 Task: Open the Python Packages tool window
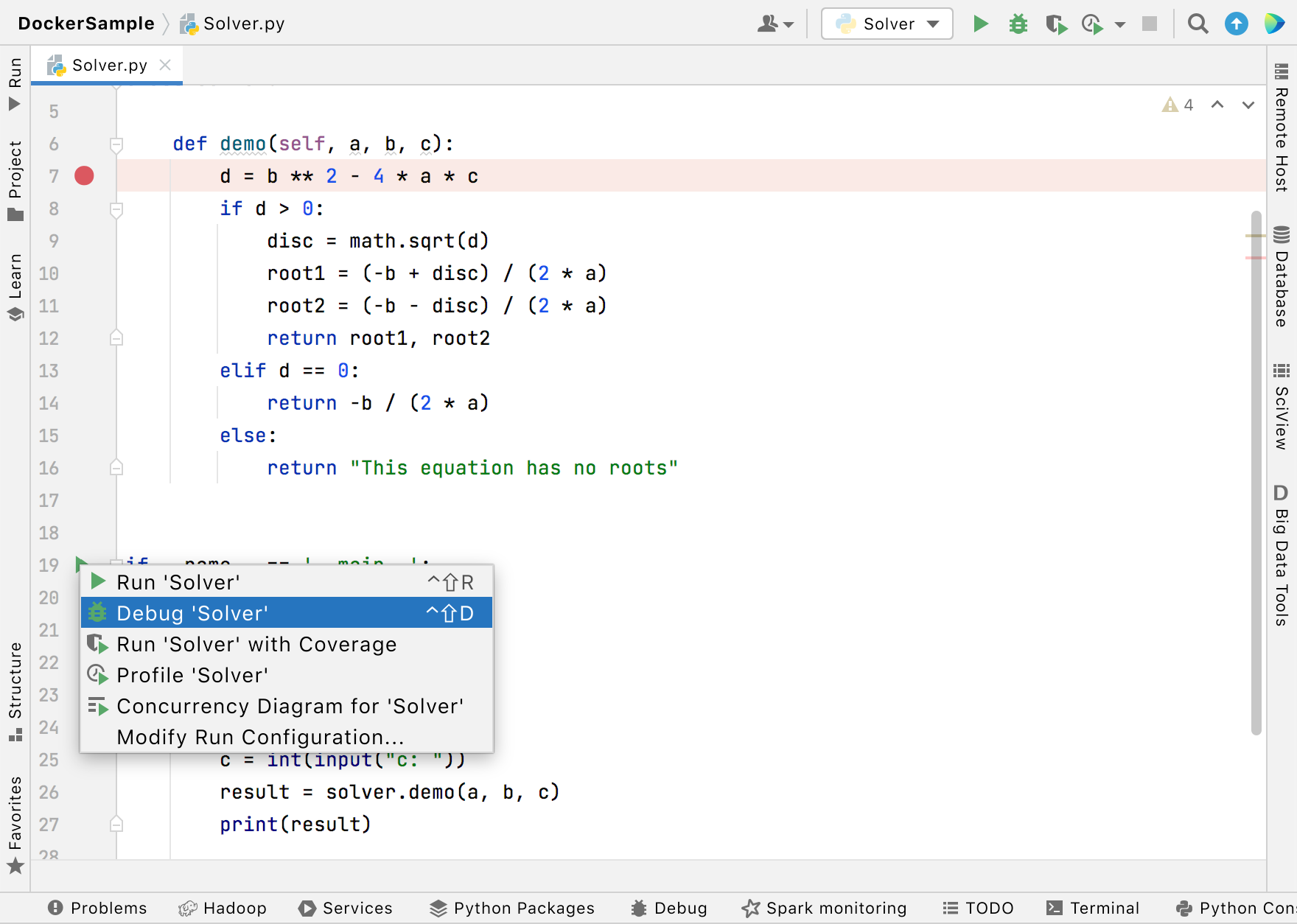(x=511, y=908)
